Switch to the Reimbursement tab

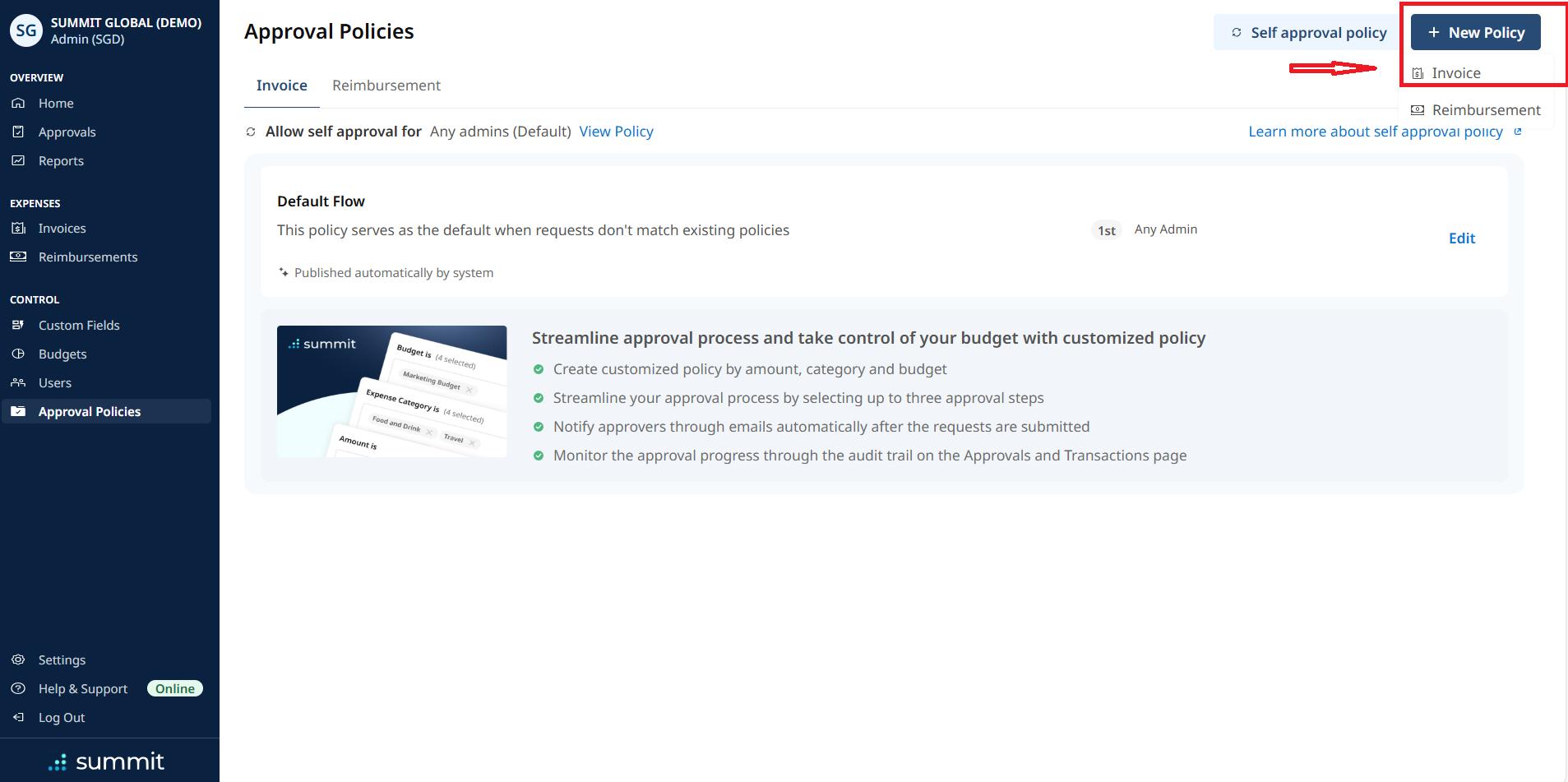(386, 86)
